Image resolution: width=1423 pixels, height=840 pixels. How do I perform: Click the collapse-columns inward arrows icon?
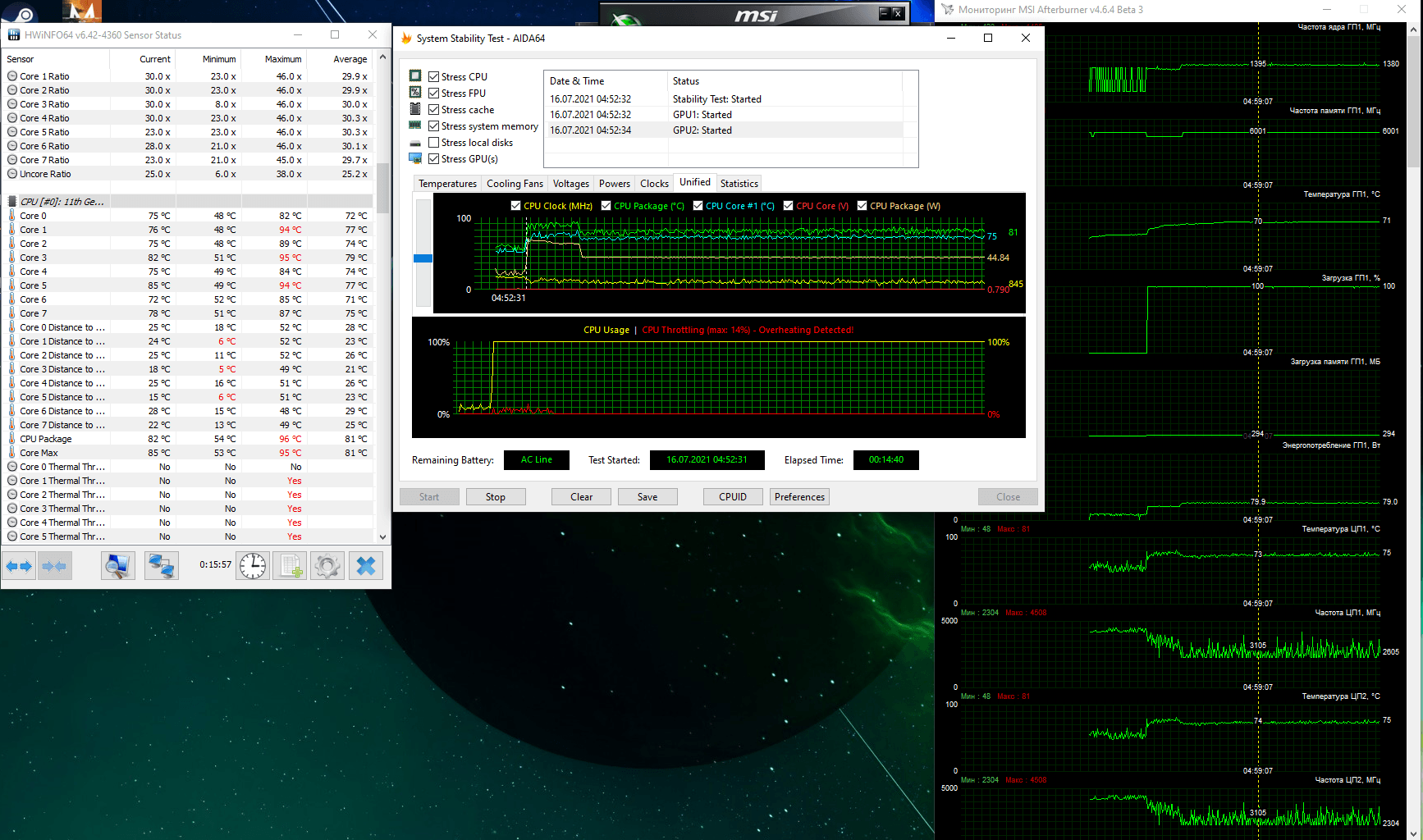click(x=54, y=566)
